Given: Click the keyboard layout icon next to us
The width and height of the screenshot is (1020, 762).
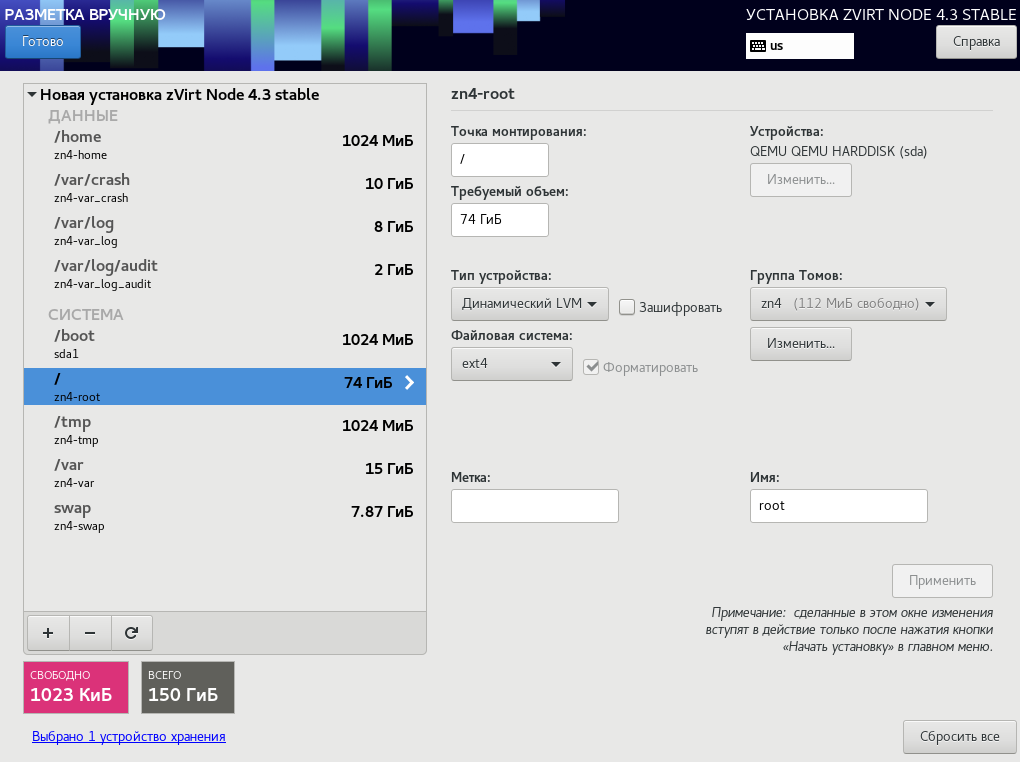Looking at the screenshot, I should coord(758,46).
